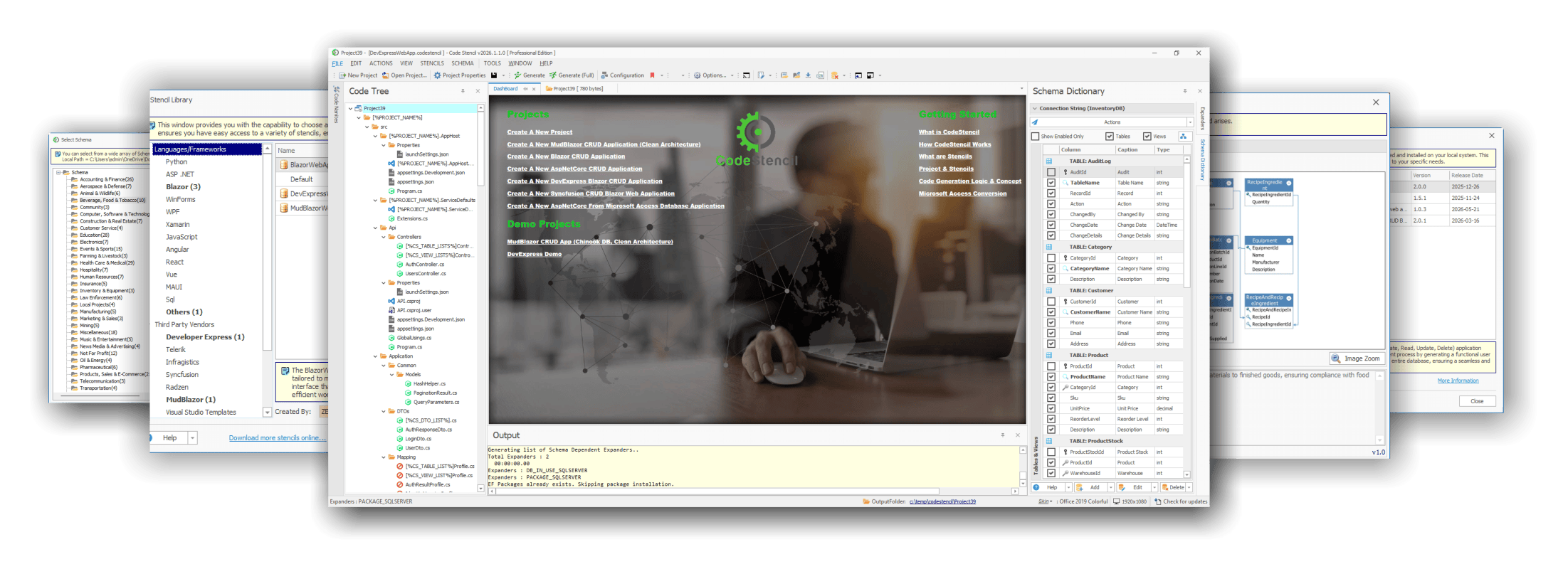This screenshot has width=1568, height=569.
Task: Run Generate from the toolbar
Action: pos(530,75)
